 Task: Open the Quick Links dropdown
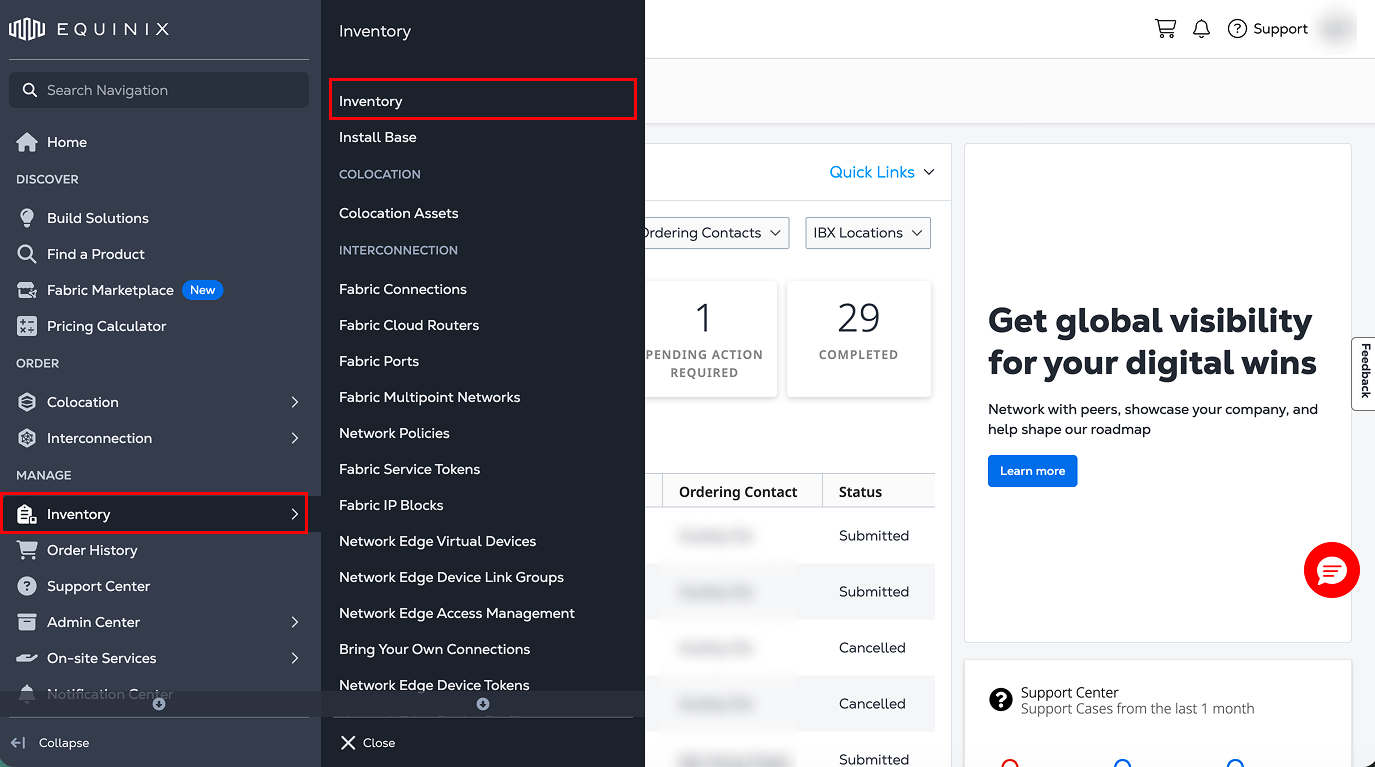882,172
